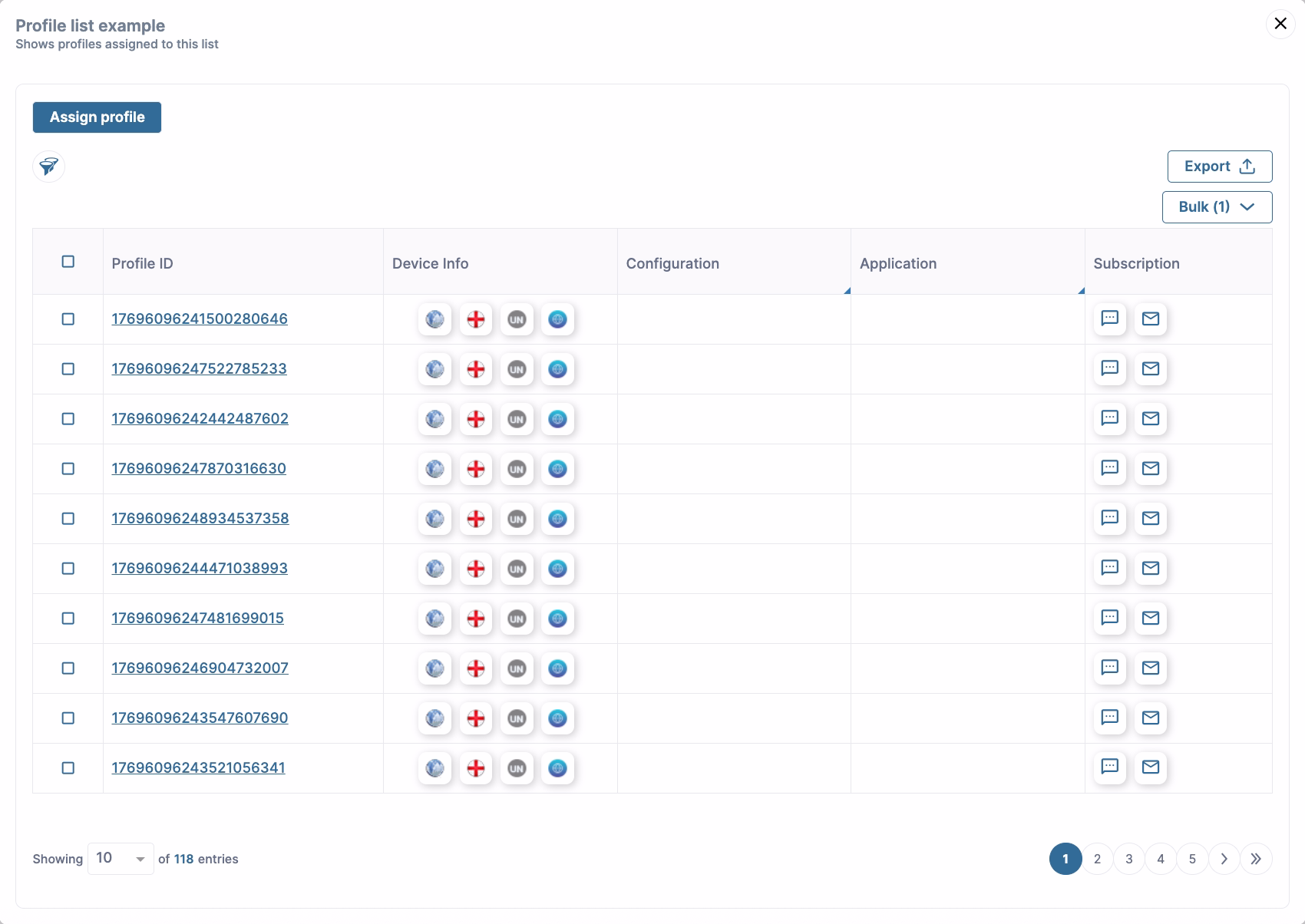The image size is (1305, 924).
Task: Click the UN icon for profile 17696096247522785233
Action: point(517,369)
